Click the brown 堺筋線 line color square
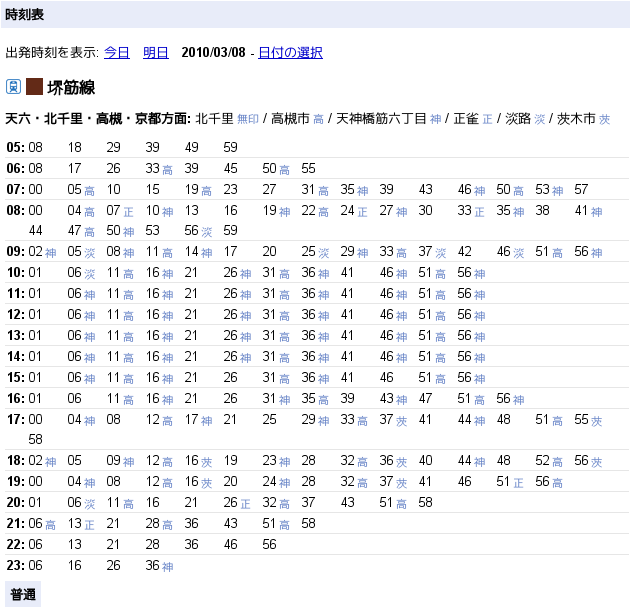 pos(35,87)
